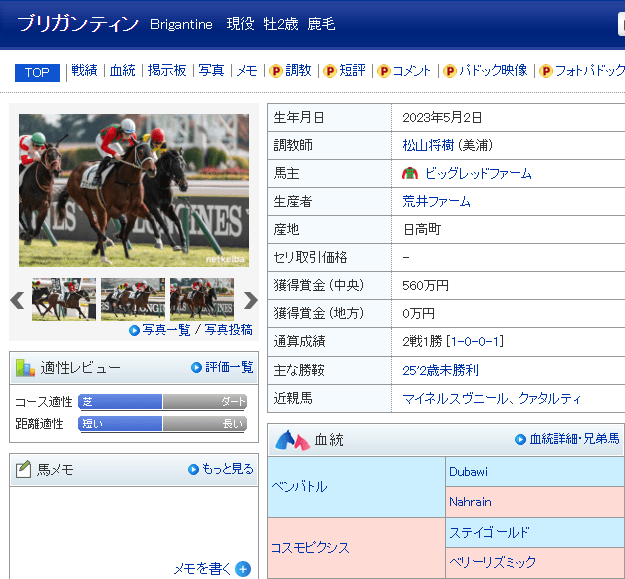Open dam コスモピクシス link
The width and height of the screenshot is (625, 579).
310,548
